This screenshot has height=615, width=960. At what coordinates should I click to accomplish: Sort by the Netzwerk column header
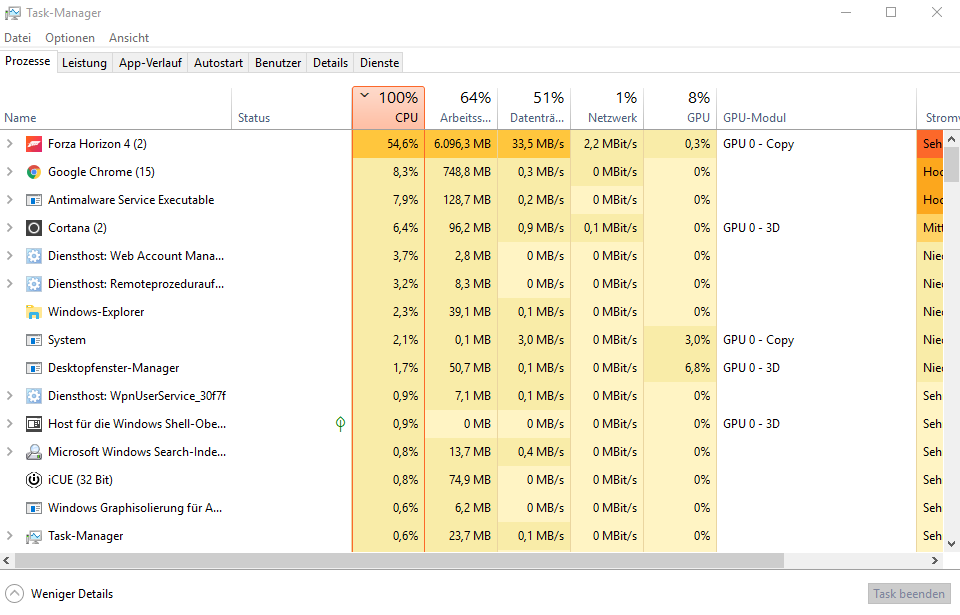(607, 108)
